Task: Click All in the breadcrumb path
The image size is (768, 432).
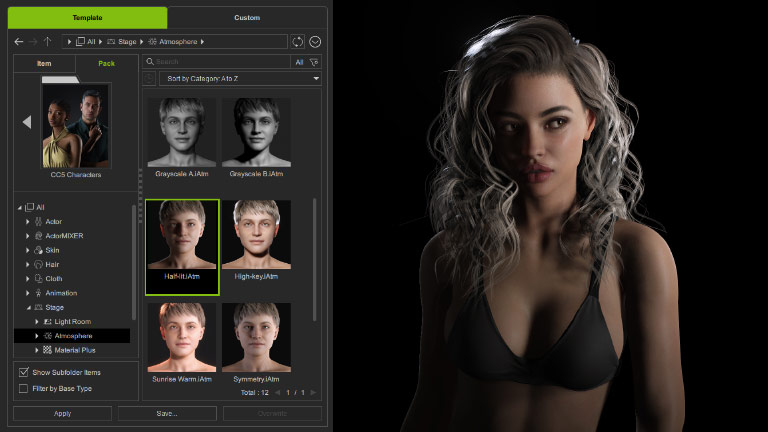Action: 91,42
